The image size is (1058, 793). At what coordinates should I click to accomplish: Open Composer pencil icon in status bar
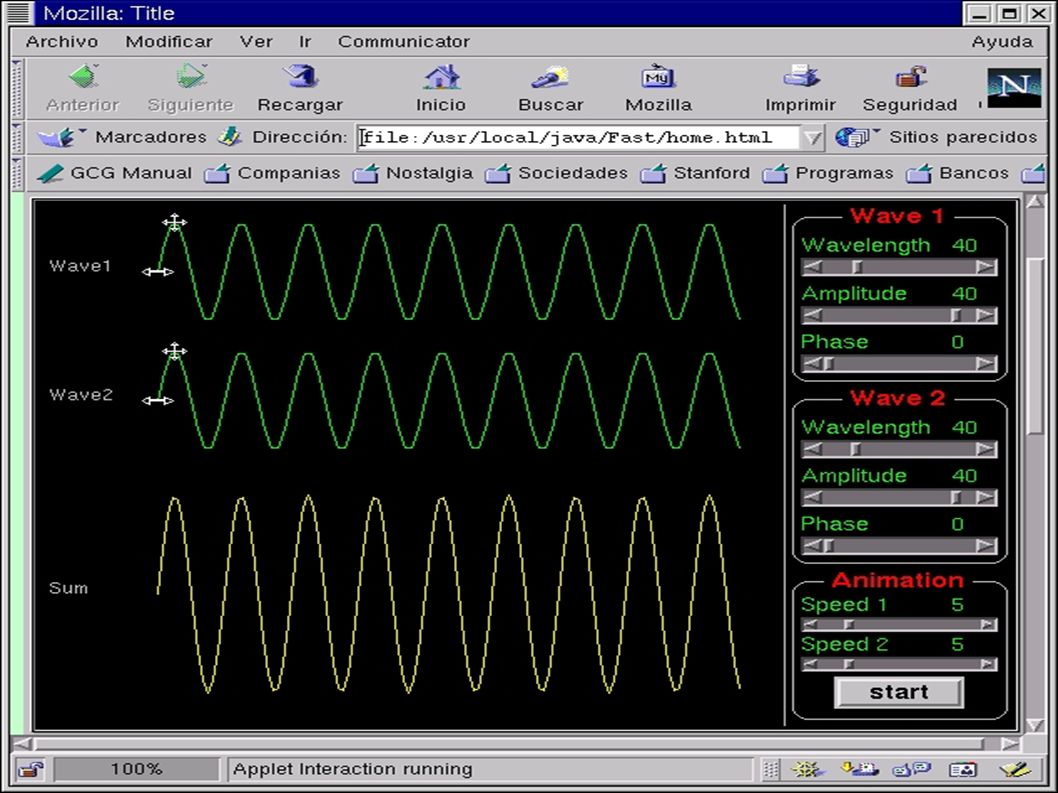point(1015,769)
